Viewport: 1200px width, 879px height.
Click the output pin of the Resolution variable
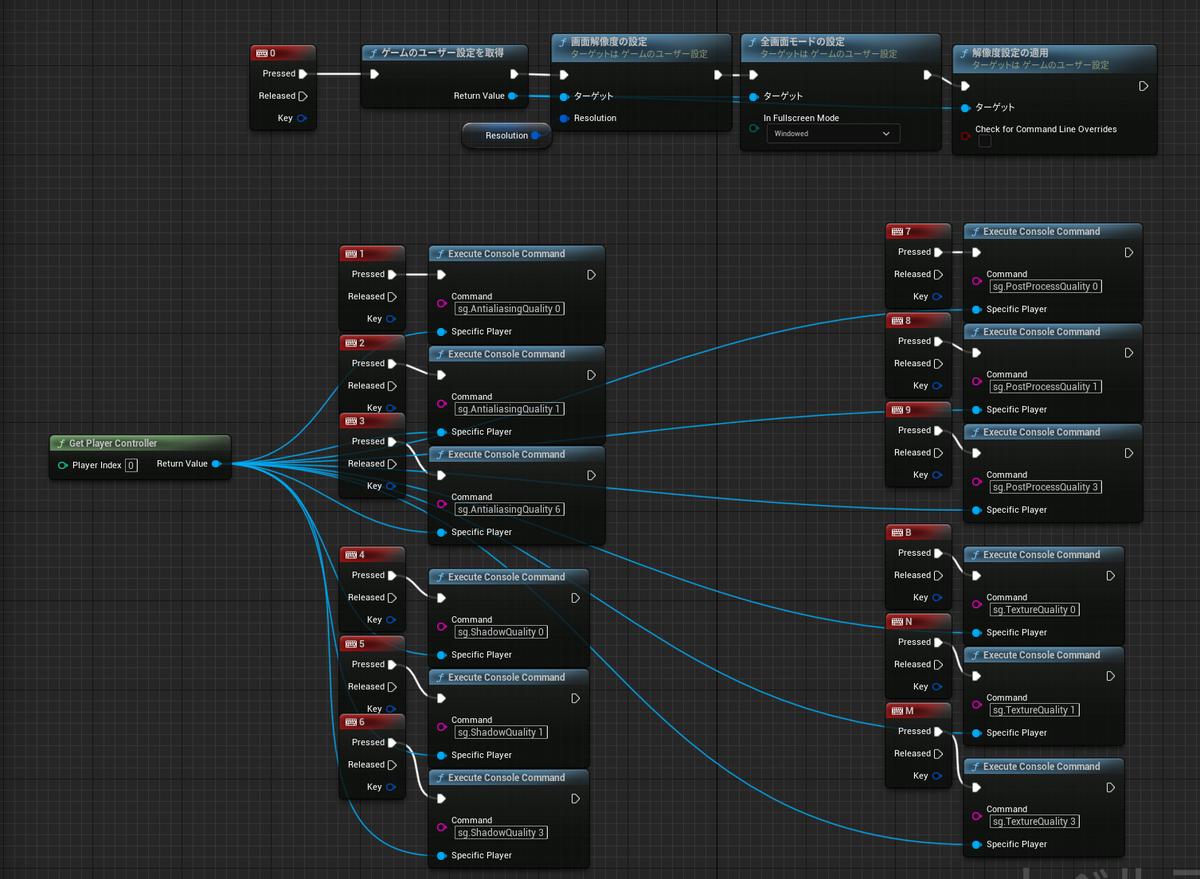[536, 135]
